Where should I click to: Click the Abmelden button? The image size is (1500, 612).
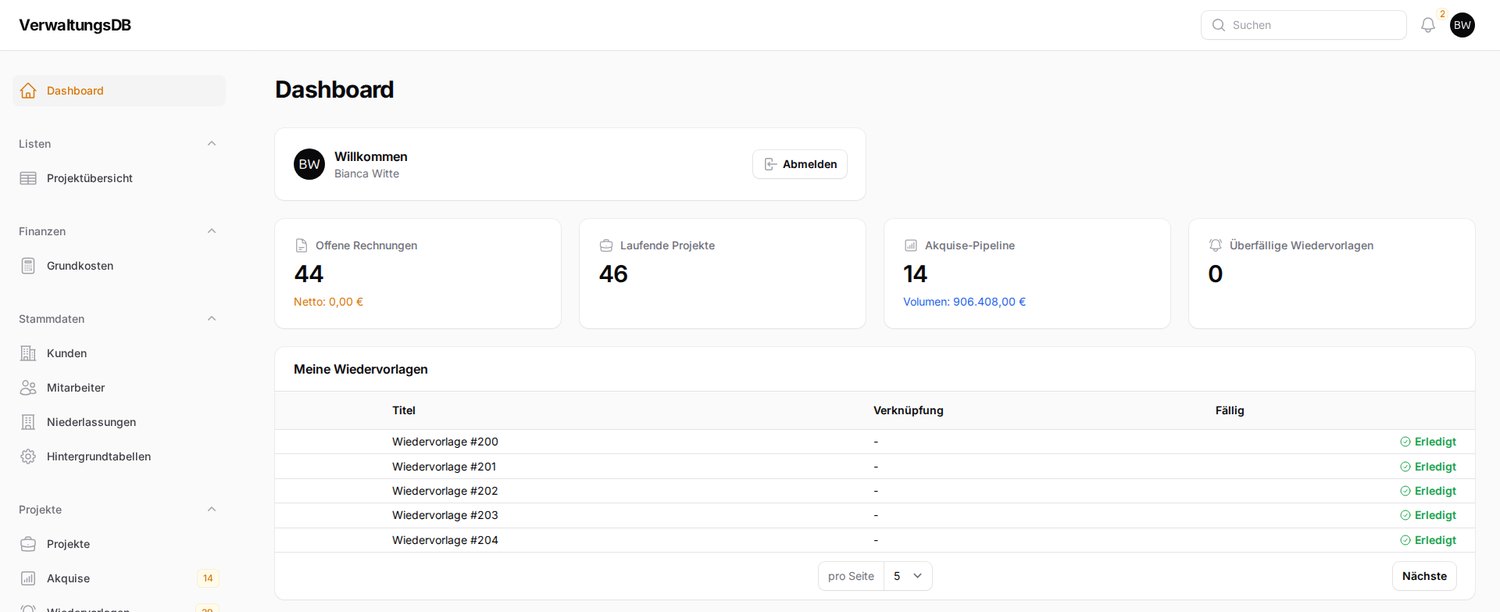click(800, 164)
